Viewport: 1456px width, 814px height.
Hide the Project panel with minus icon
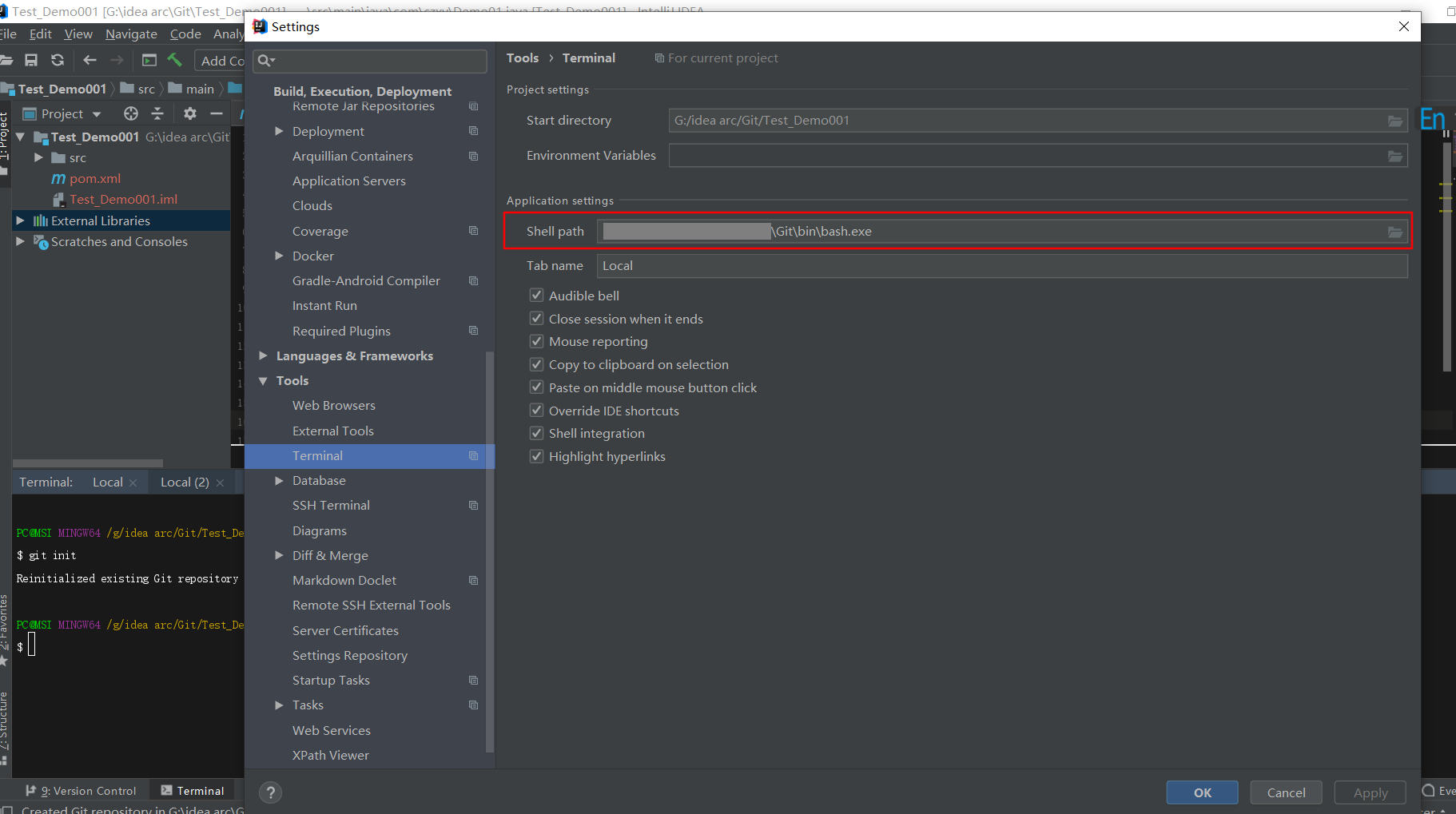click(x=216, y=113)
